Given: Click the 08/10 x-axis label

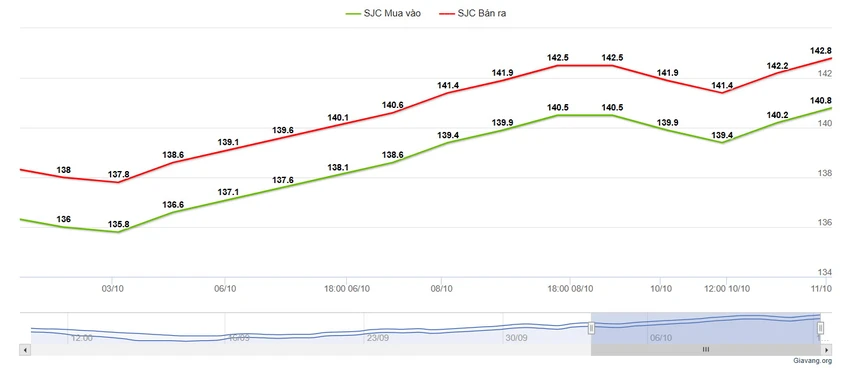Looking at the screenshot, I should 442,289.
